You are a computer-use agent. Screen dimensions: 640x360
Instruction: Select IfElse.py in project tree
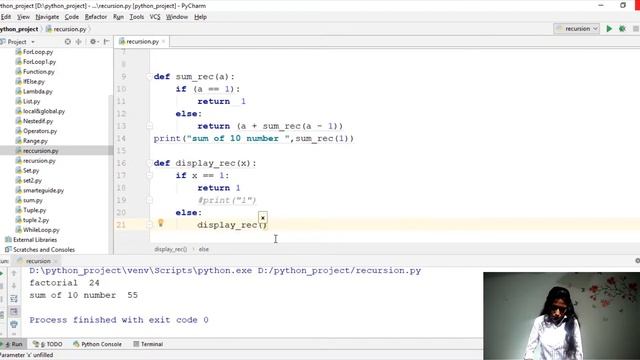click(30, 82)
